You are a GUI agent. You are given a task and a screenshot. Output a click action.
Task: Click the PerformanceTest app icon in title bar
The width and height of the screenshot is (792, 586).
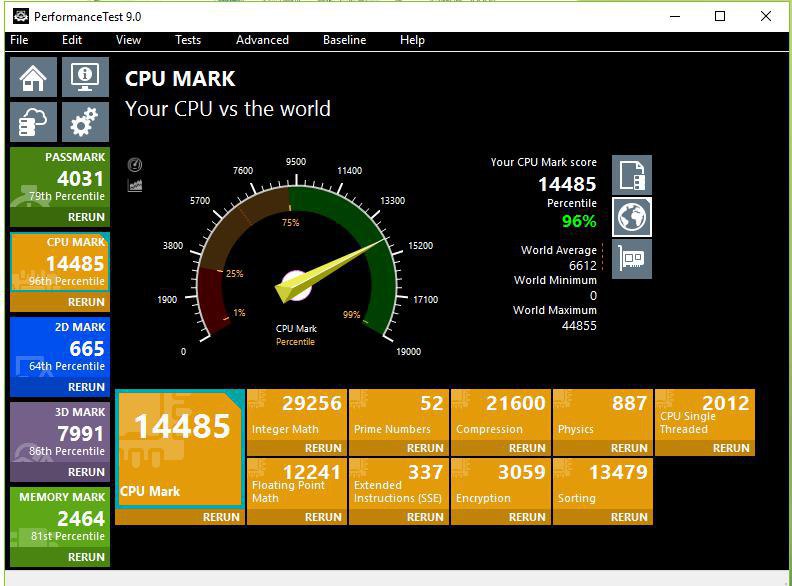click(x=21, y=16)
